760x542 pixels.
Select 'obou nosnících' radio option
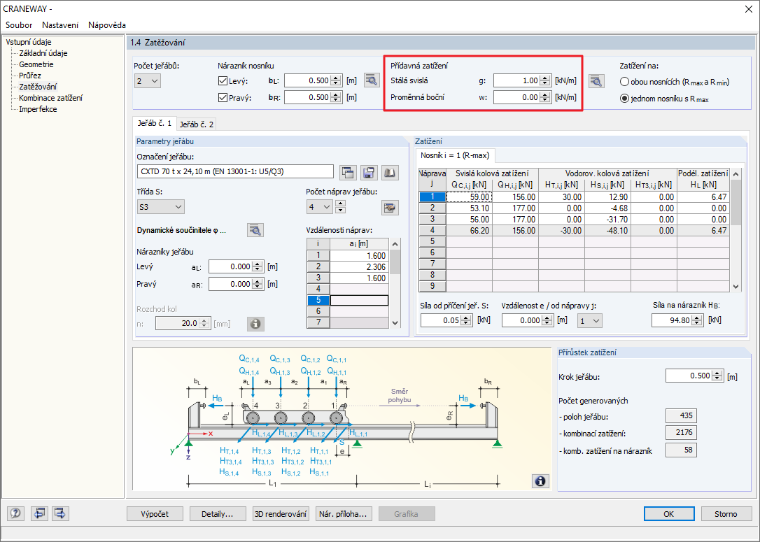click(624, 82)
